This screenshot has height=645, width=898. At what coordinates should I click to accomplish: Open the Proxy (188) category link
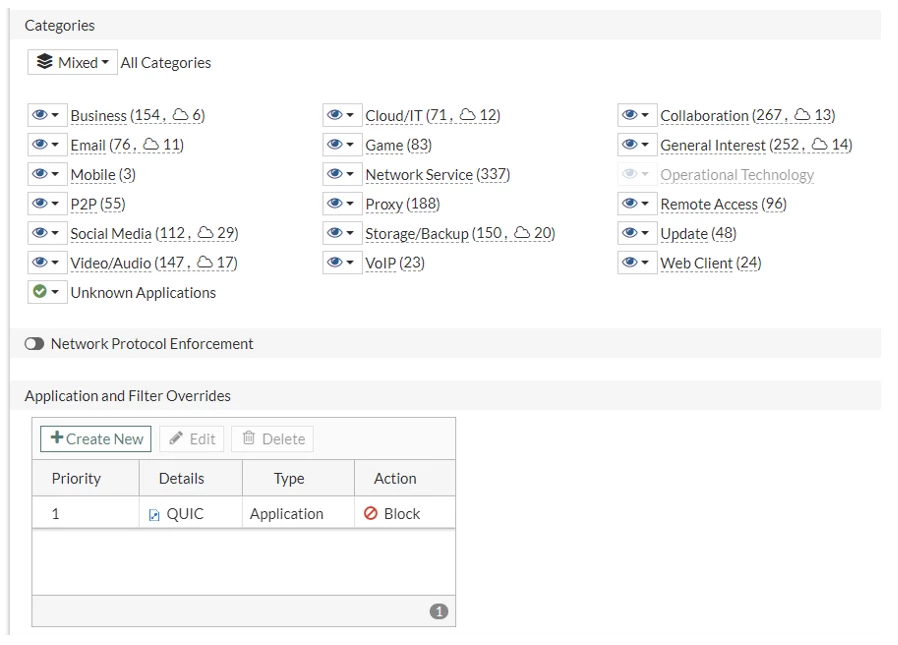click(403, 204)
